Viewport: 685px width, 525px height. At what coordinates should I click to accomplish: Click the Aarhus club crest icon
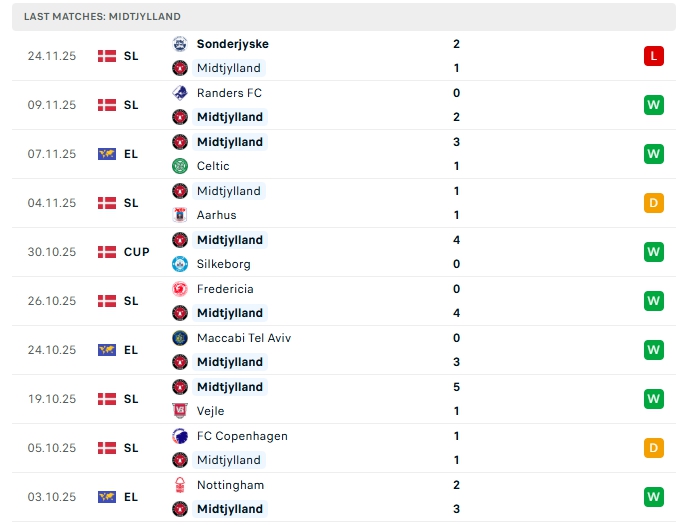point(180,215)
